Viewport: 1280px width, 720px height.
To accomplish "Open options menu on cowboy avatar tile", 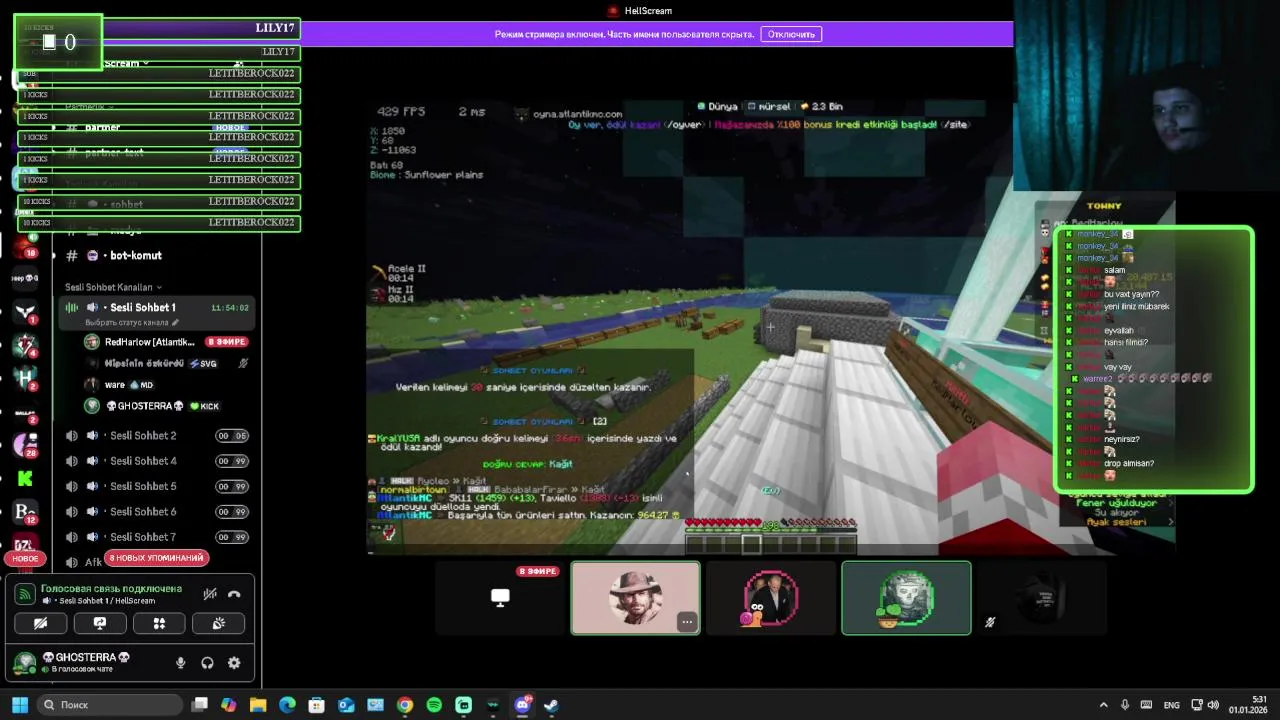I will (x=687, y=622).
